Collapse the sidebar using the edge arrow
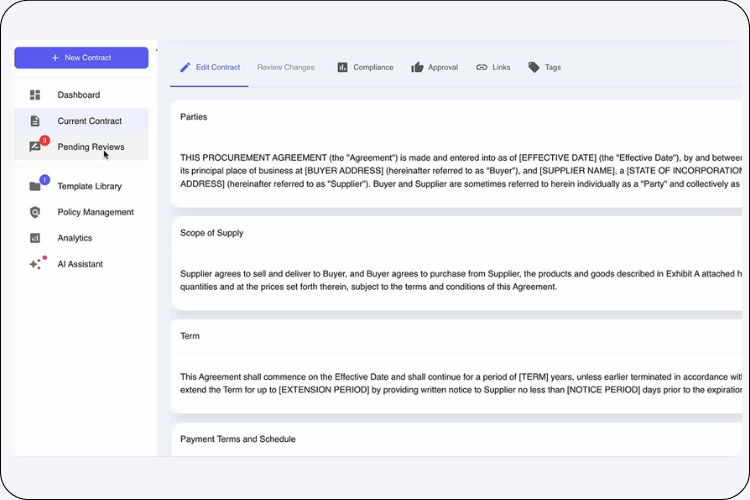750x500 pixels. coord(156,50)
